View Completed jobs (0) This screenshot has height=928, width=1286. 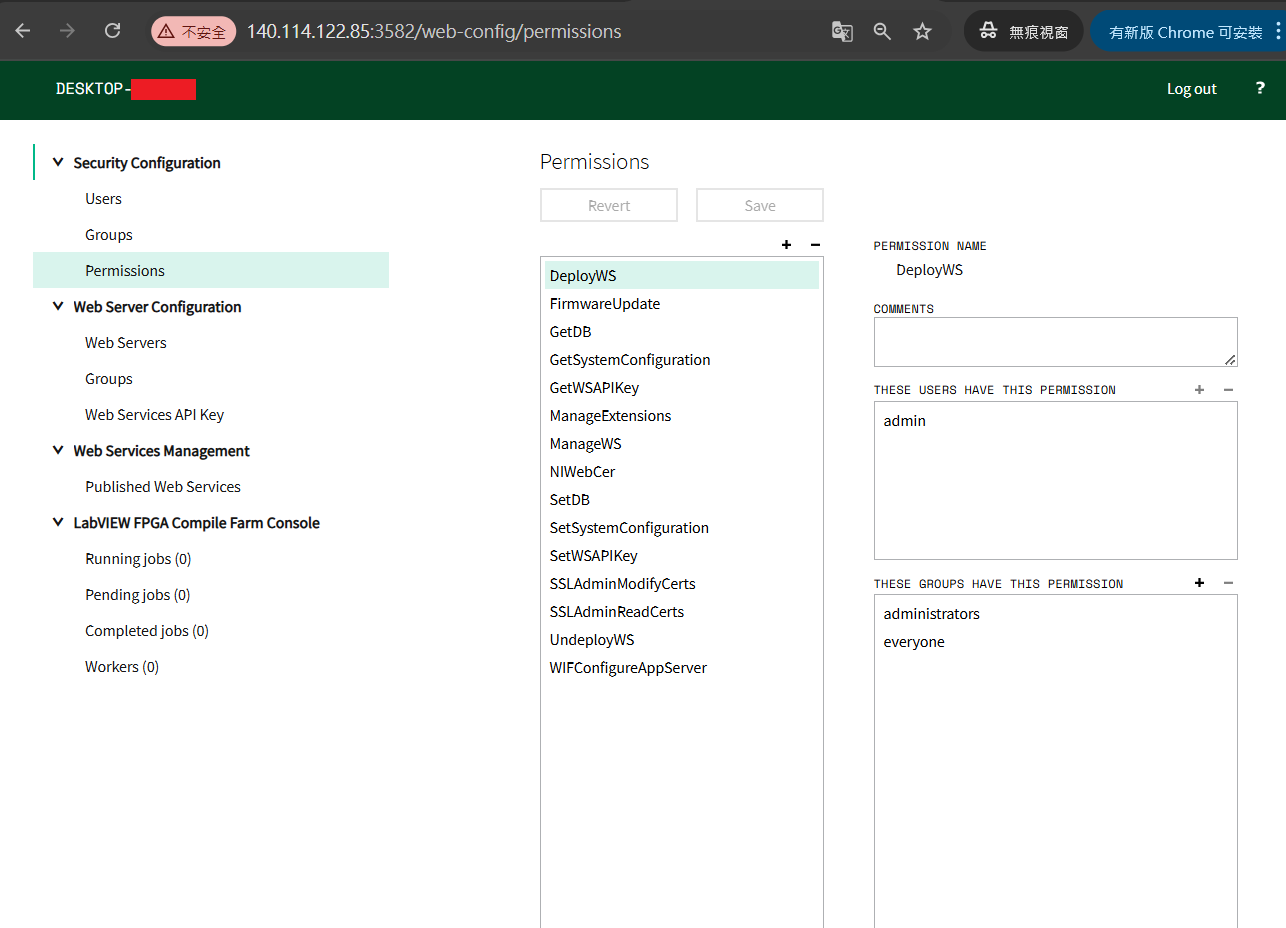(147, 631)
